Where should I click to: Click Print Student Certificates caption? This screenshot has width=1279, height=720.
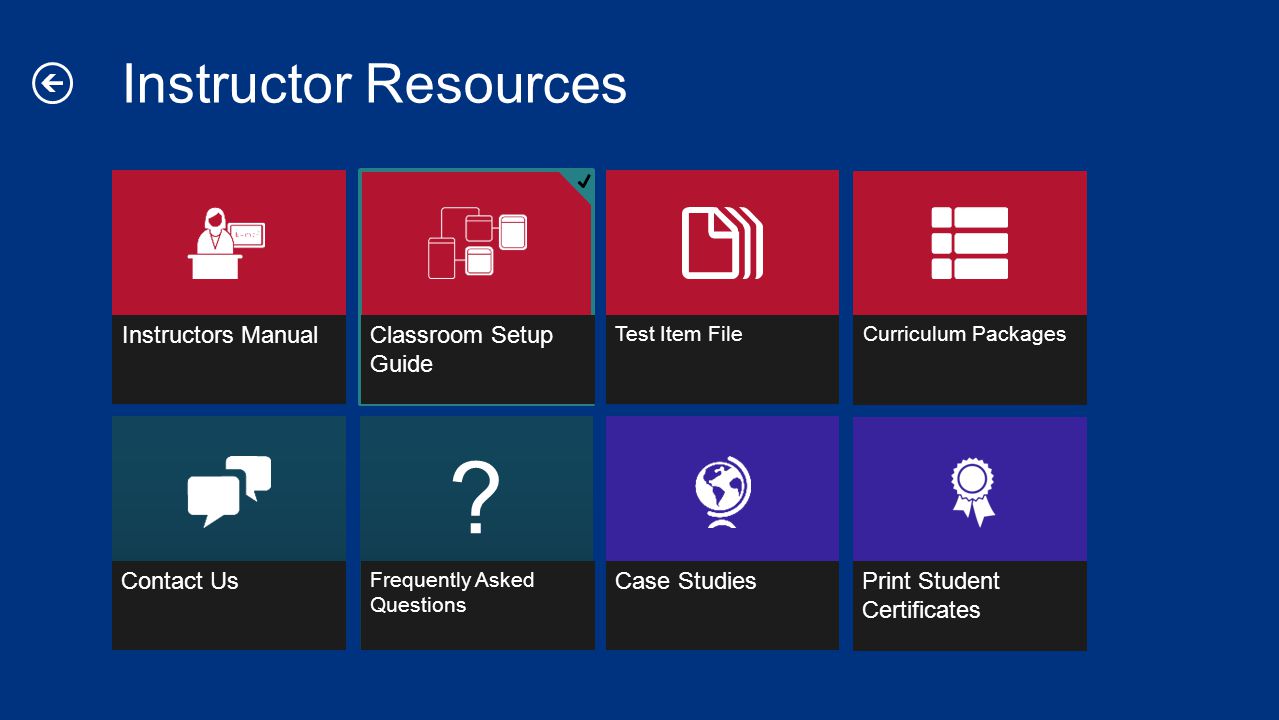coord(931,595)
